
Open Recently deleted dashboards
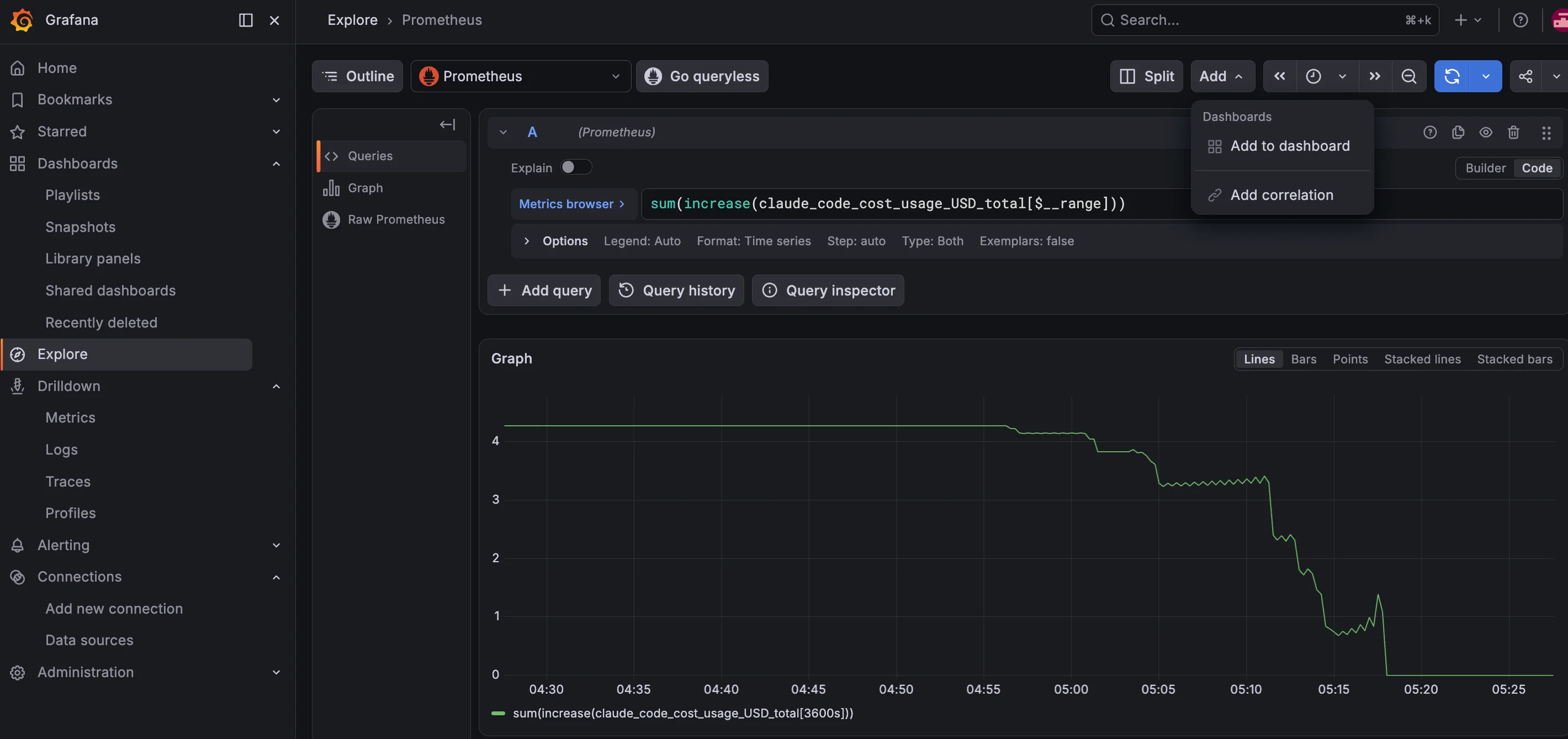click(x=101, y=323)
